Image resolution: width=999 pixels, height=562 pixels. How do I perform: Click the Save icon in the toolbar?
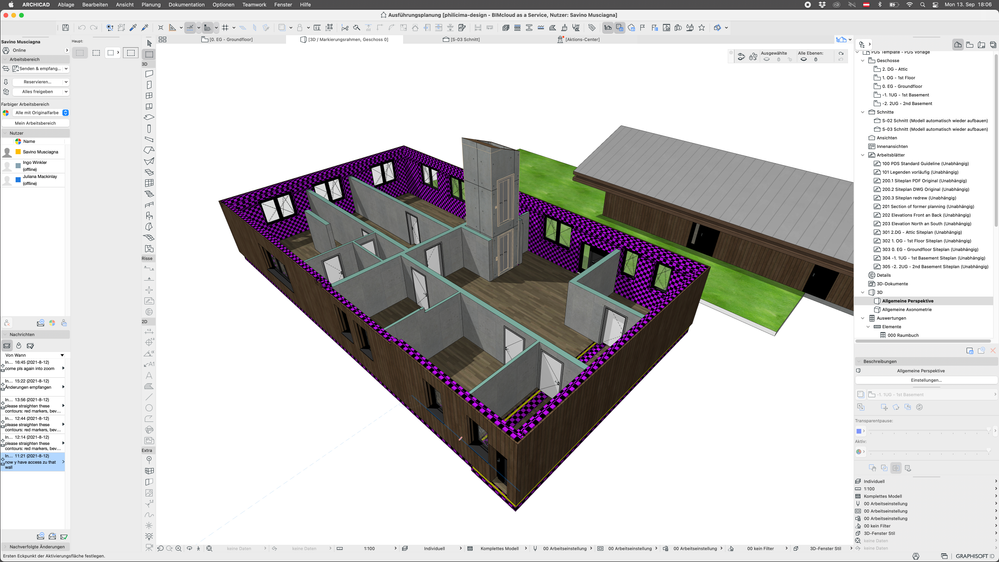pyautogui.click(x=66, y=28)
